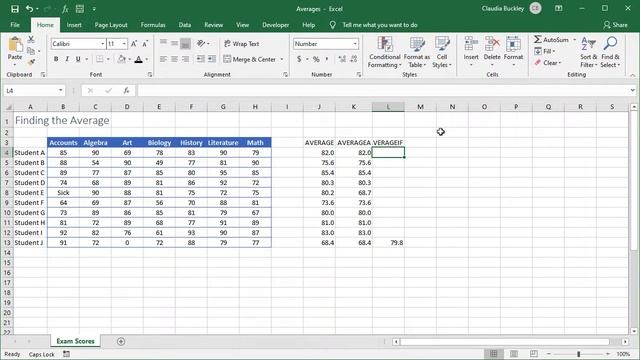The height and width of the screenshot is (360, 640).
Task: Select the Exam Scores sheet tab
Action: [76, 341]
